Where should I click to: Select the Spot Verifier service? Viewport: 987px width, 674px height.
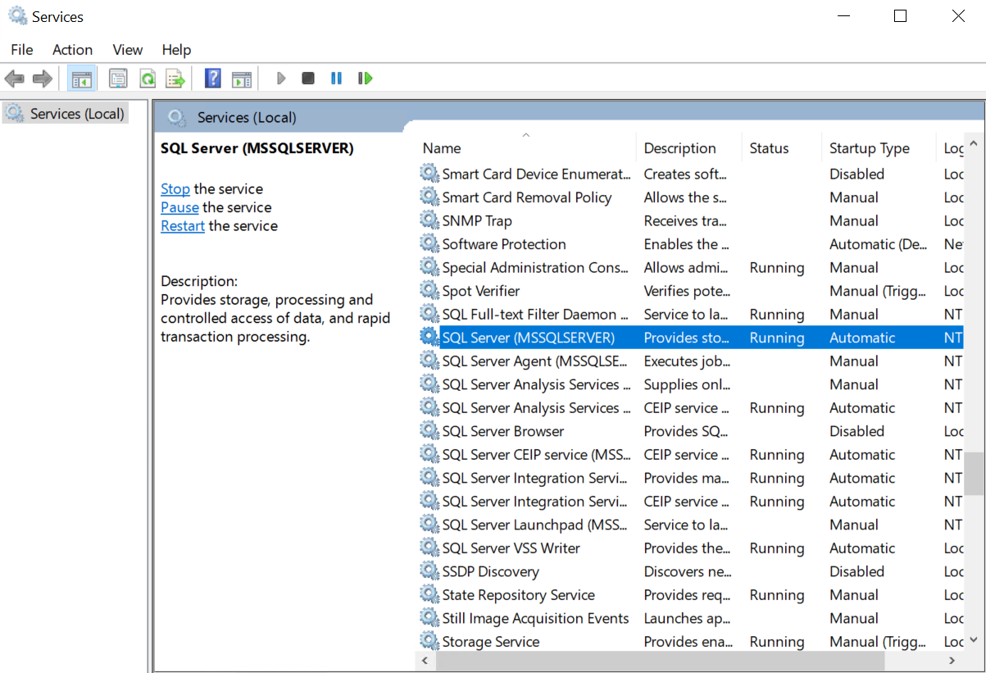[691, 291]
